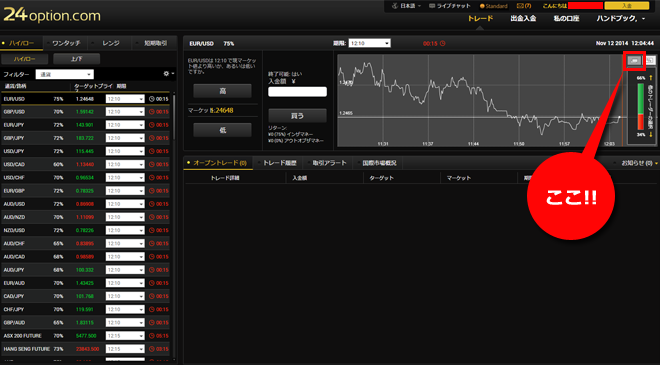Click the yellow 入金 deposit button
The height and width of the screenshot is (365, 660).
(627, 6)
